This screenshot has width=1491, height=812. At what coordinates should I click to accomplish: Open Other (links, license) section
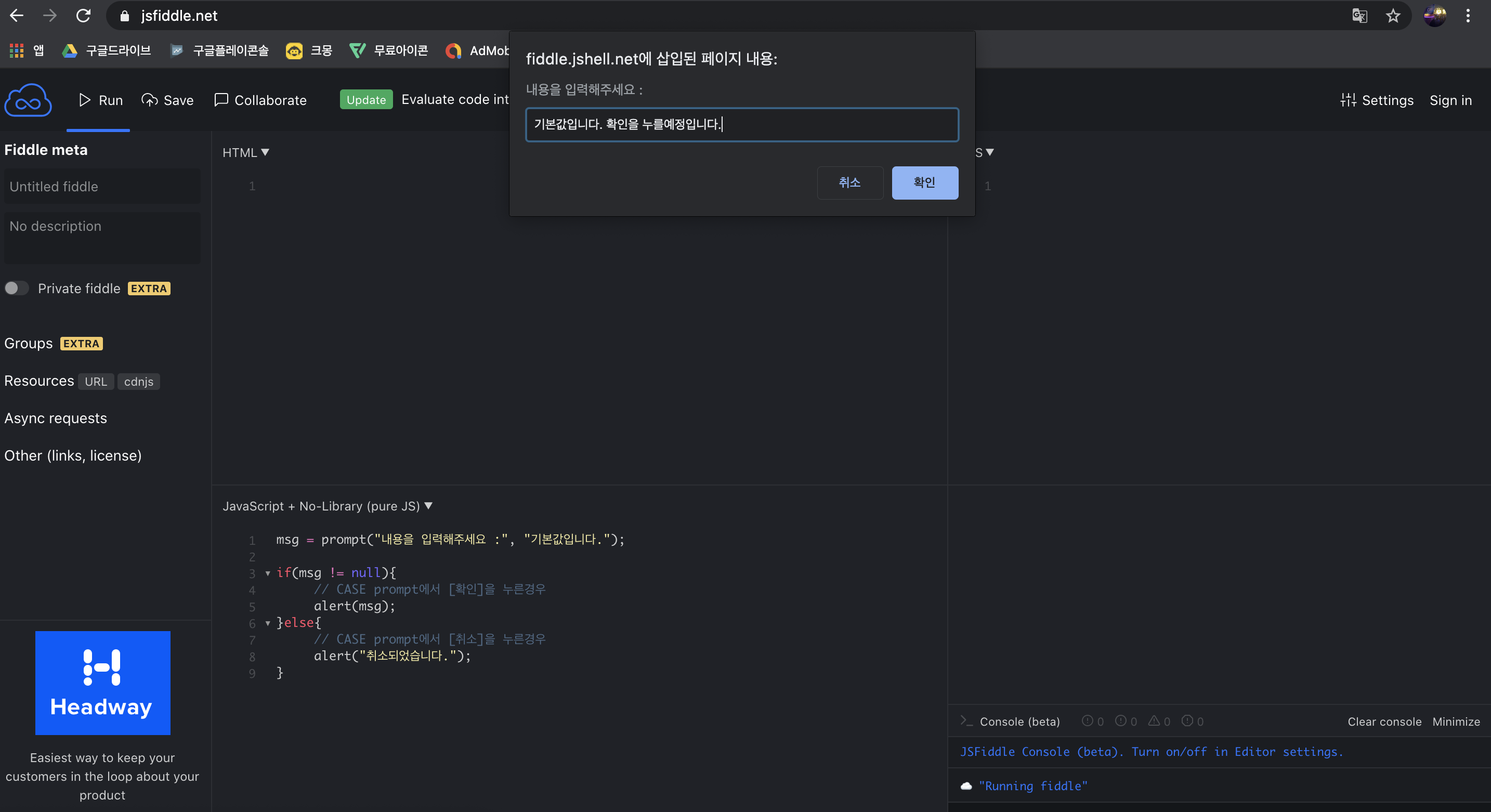tap(73, 455)
